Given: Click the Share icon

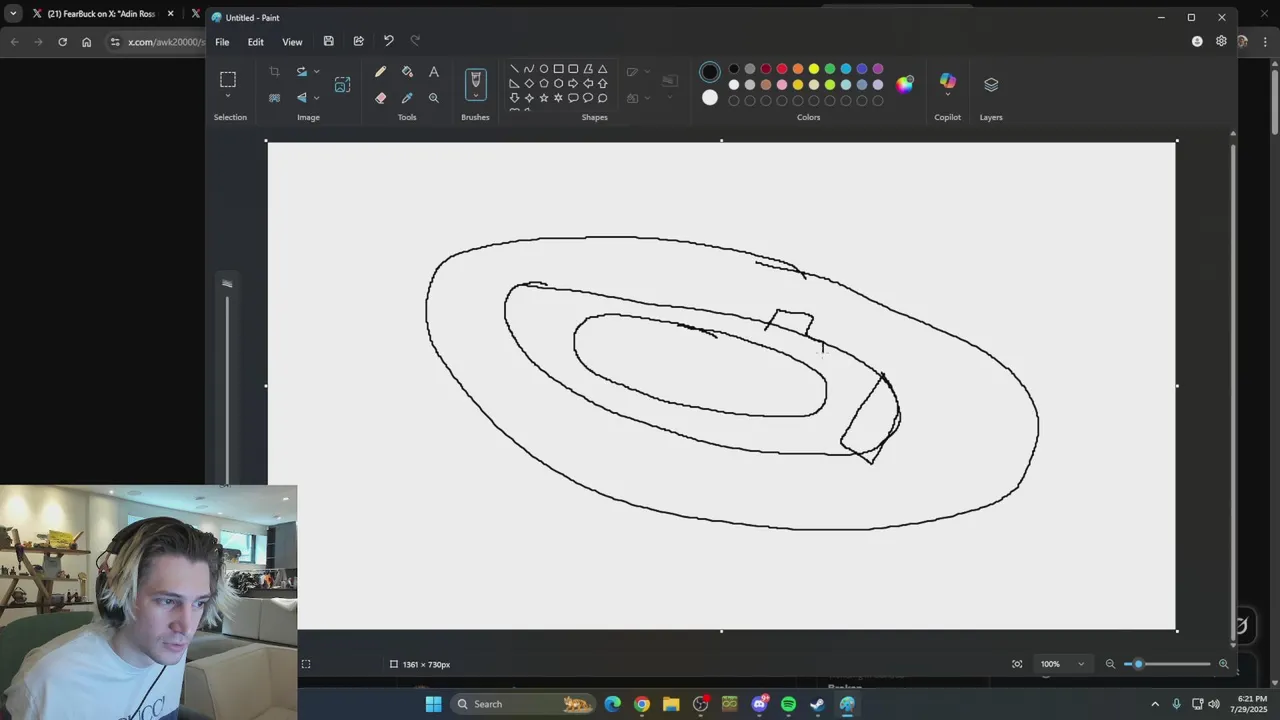Looking at the screenshot, I should pos(358,41).
